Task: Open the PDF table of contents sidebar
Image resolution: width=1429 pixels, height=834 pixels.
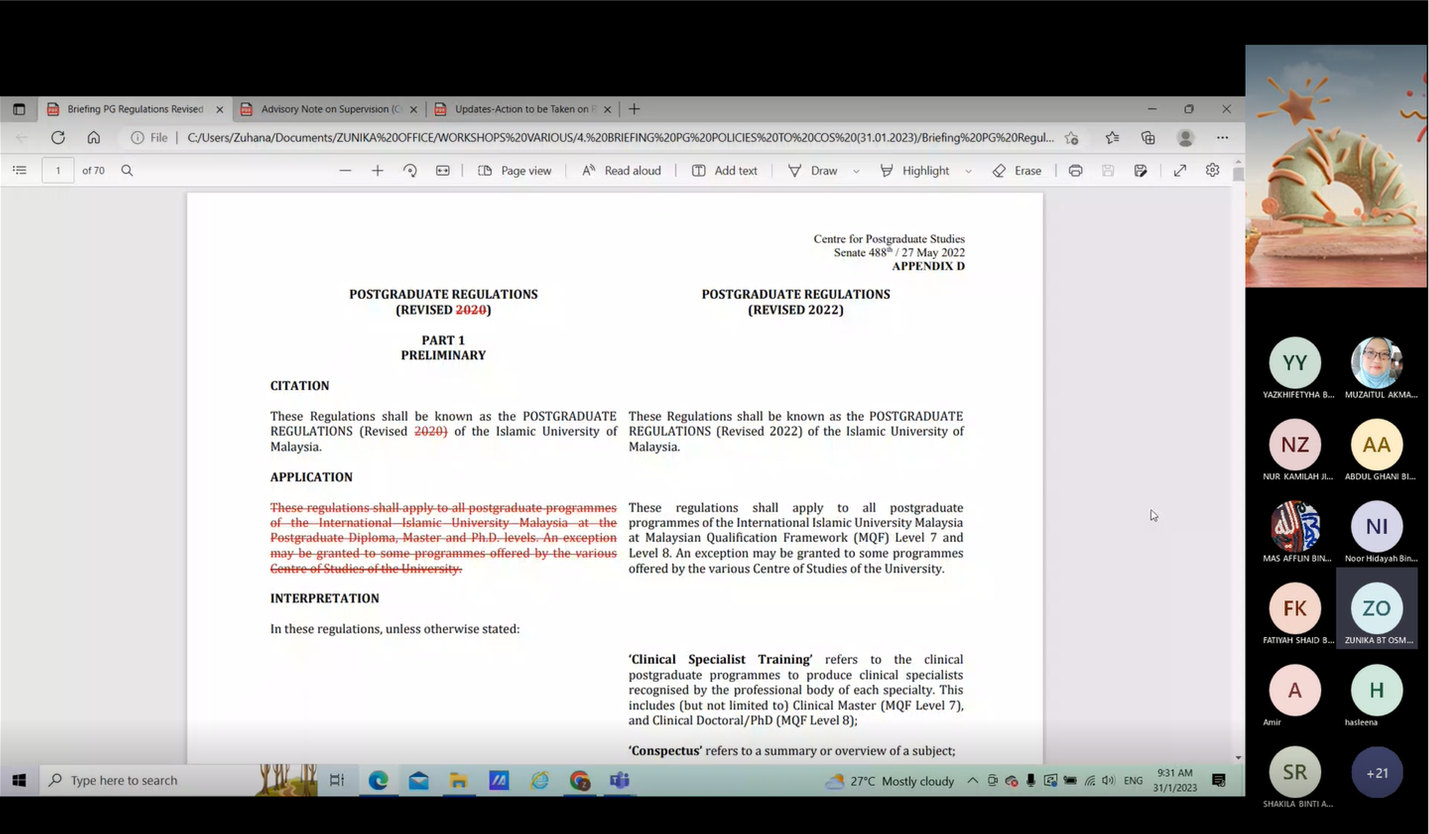Action: (x=19, y=170)
